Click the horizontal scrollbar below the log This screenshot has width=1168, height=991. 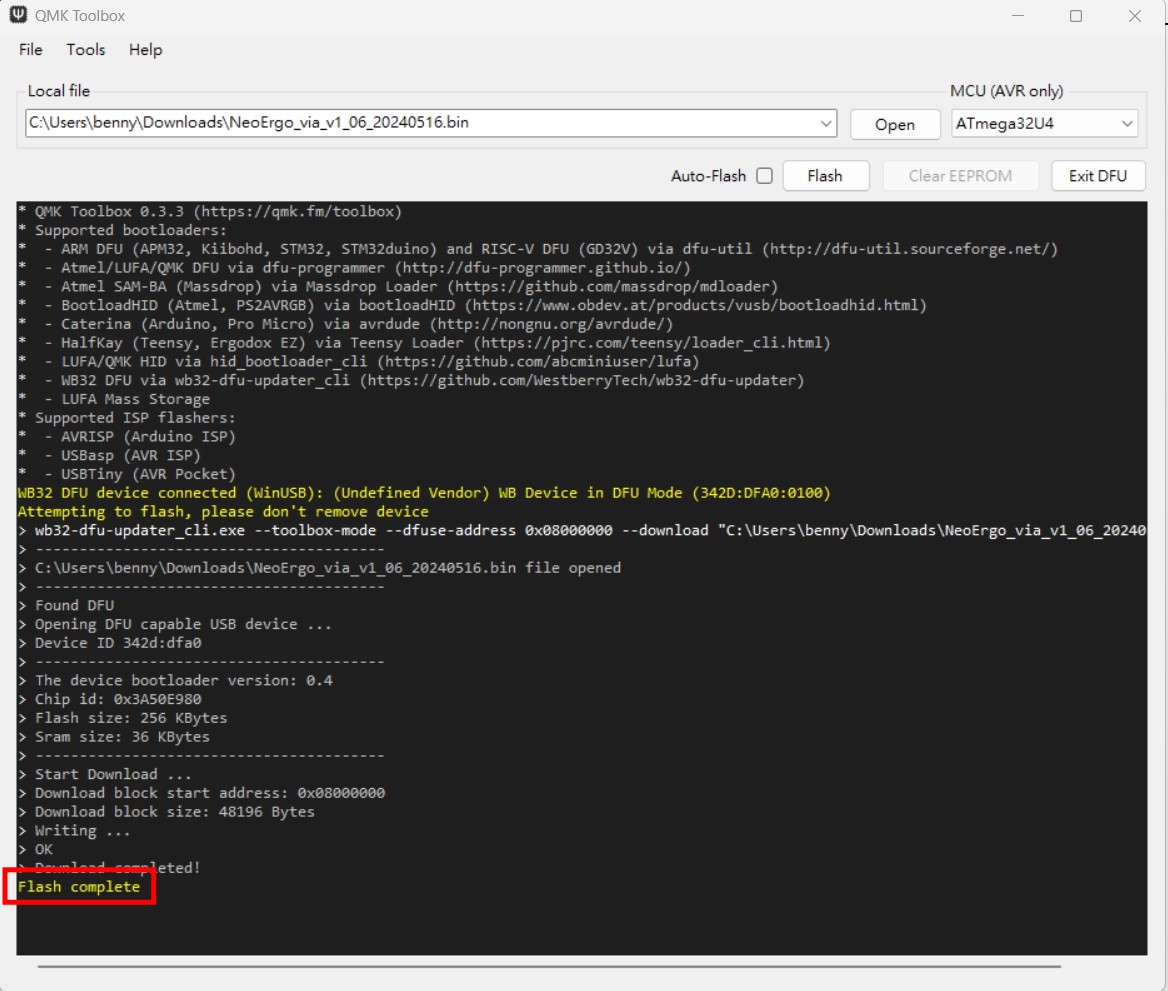(x=550, y=966)
